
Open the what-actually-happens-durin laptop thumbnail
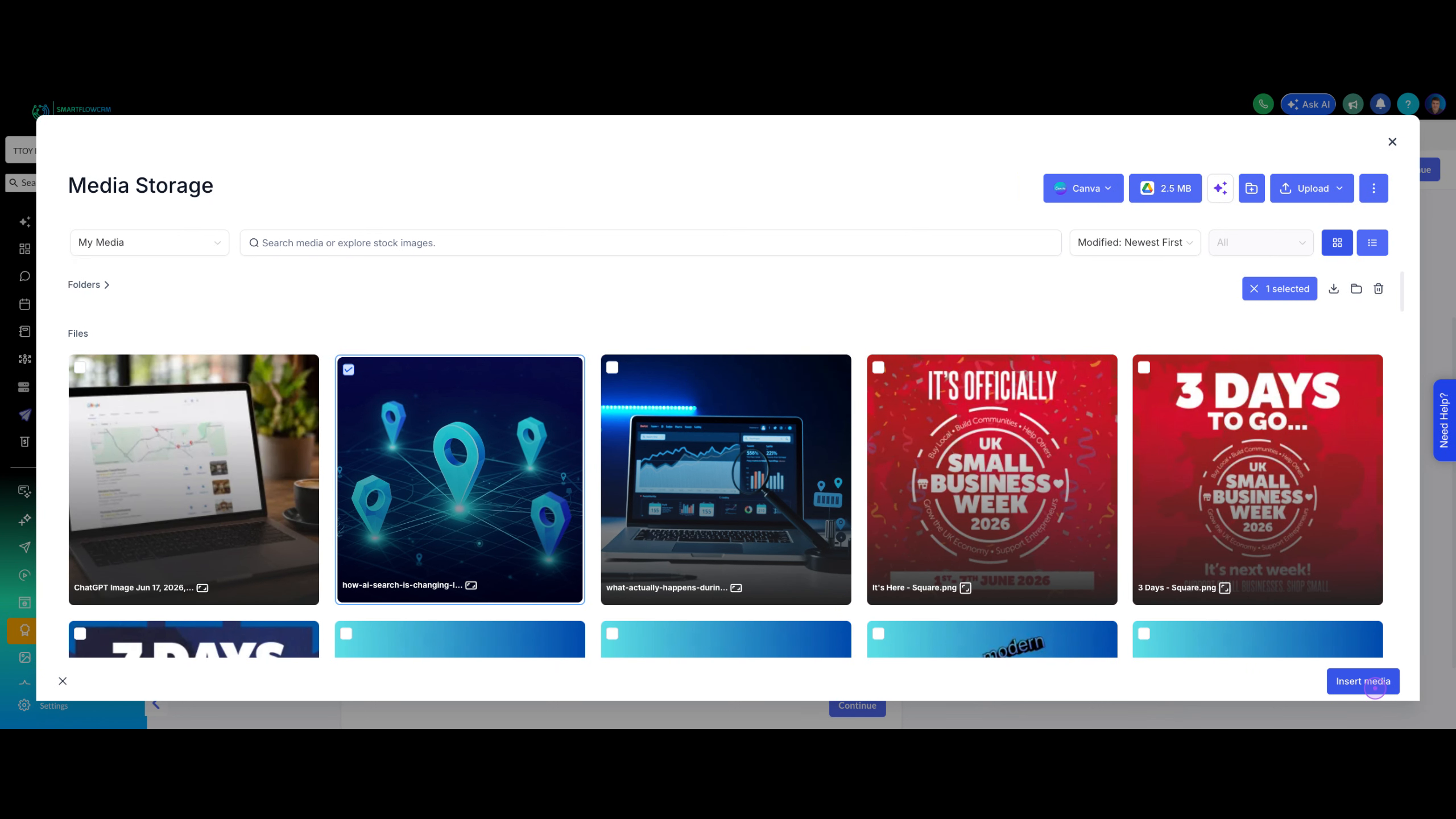(x=726, y=479)
